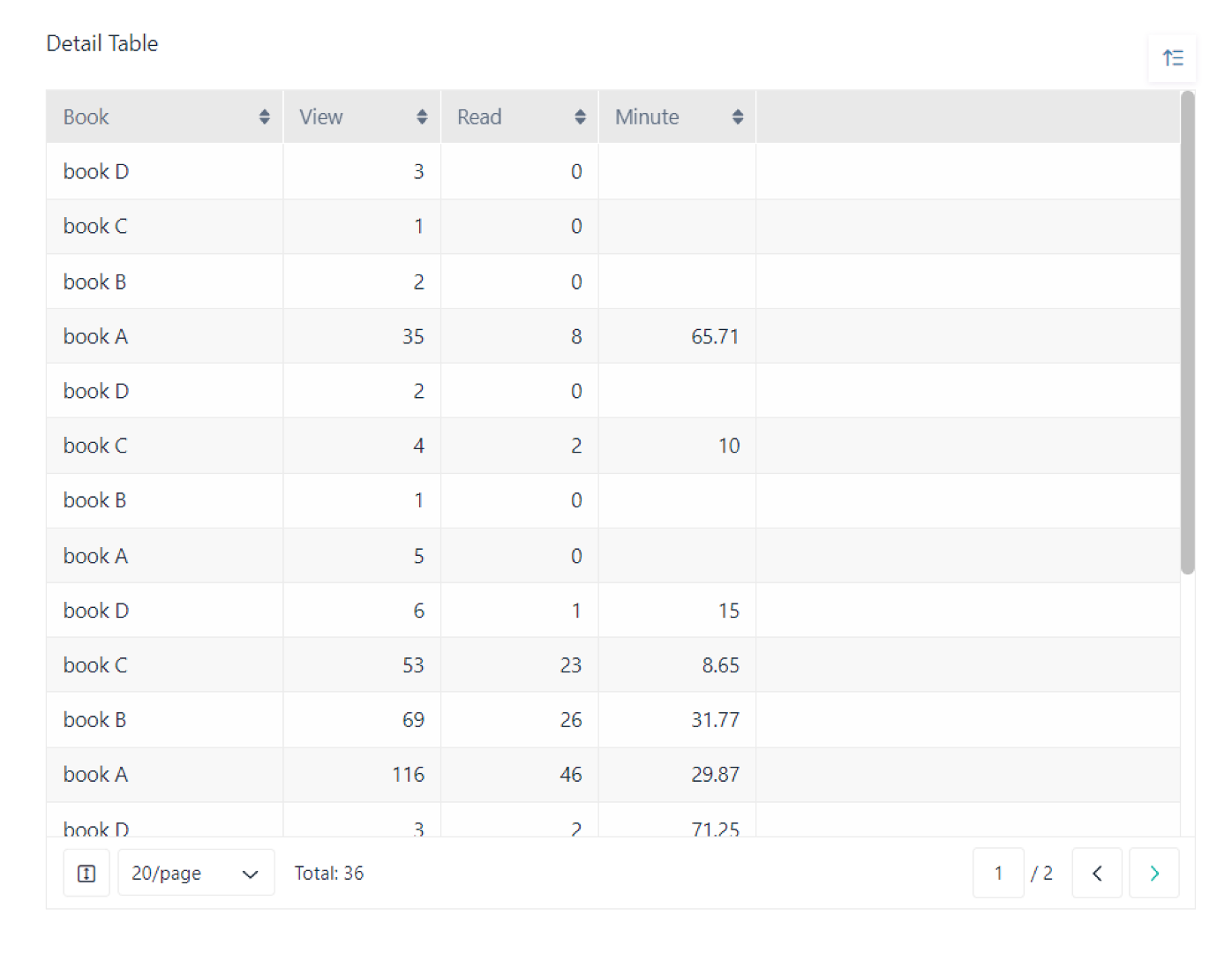This screenshot has width=1232, height=953.
Task: Open the 20/page page-size dropdown
Action: [x=195, y=873]
